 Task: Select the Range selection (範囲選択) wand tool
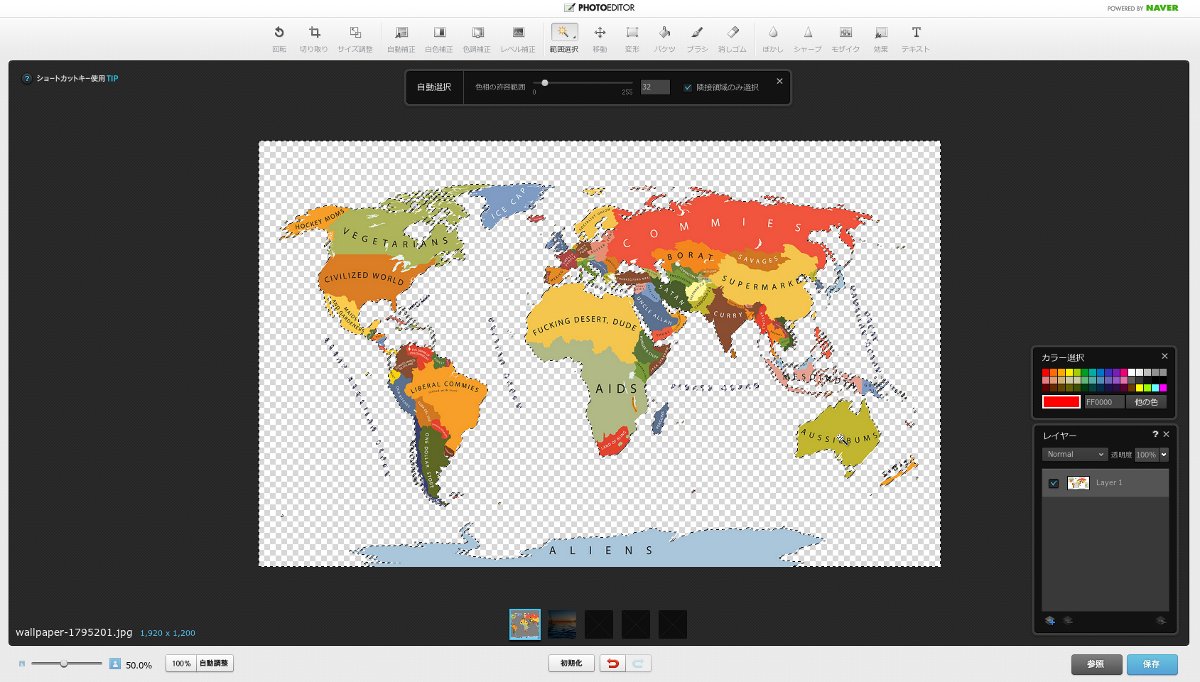click(x=564, y=38)
